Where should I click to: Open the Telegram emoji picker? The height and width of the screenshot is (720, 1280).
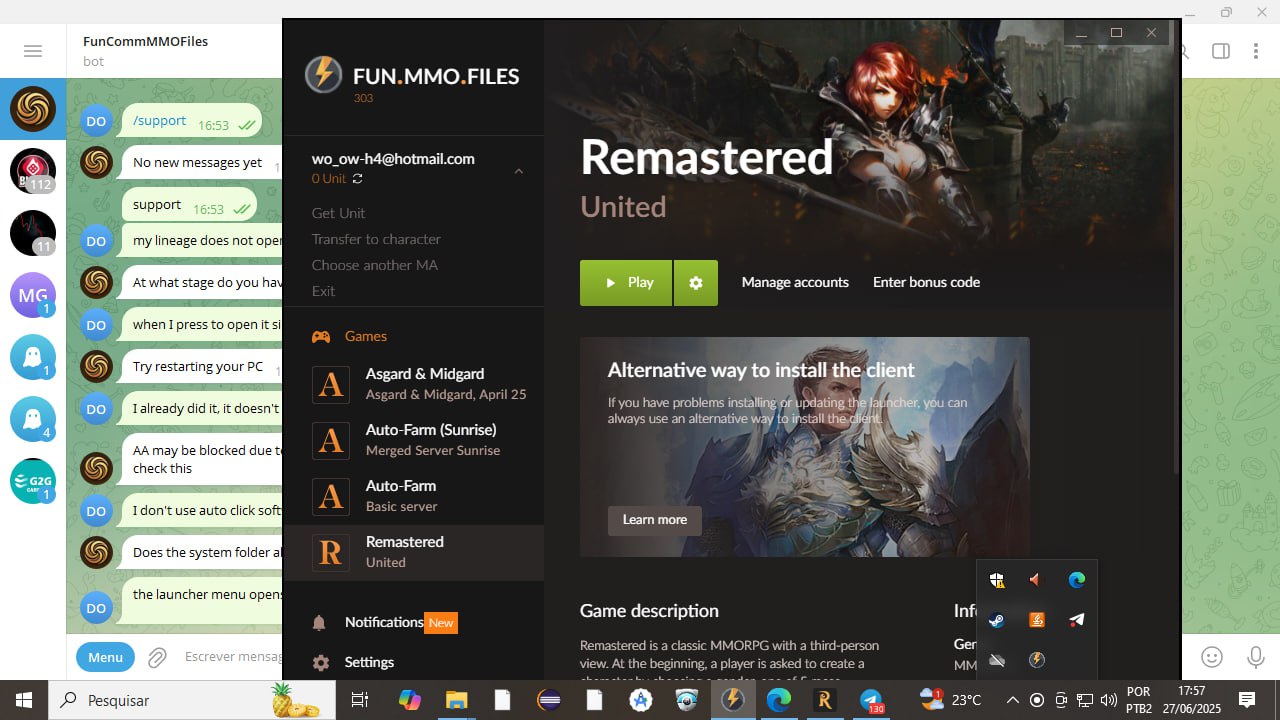(1212, 657)
